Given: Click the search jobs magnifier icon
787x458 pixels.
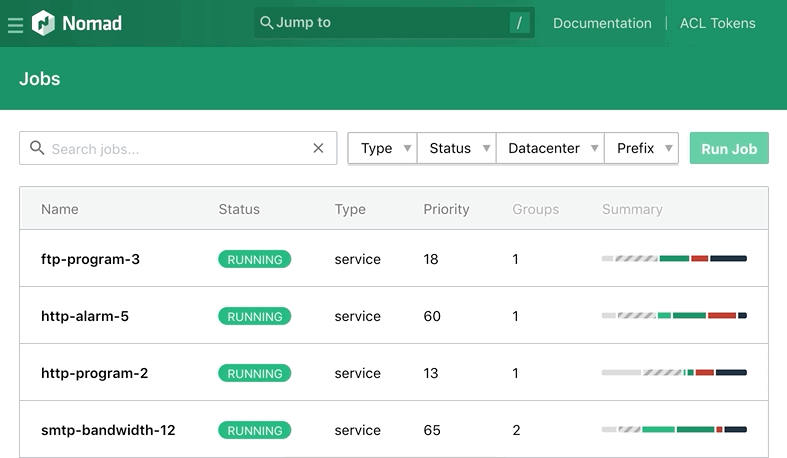Looking at the screenshot, I should 37,148.
